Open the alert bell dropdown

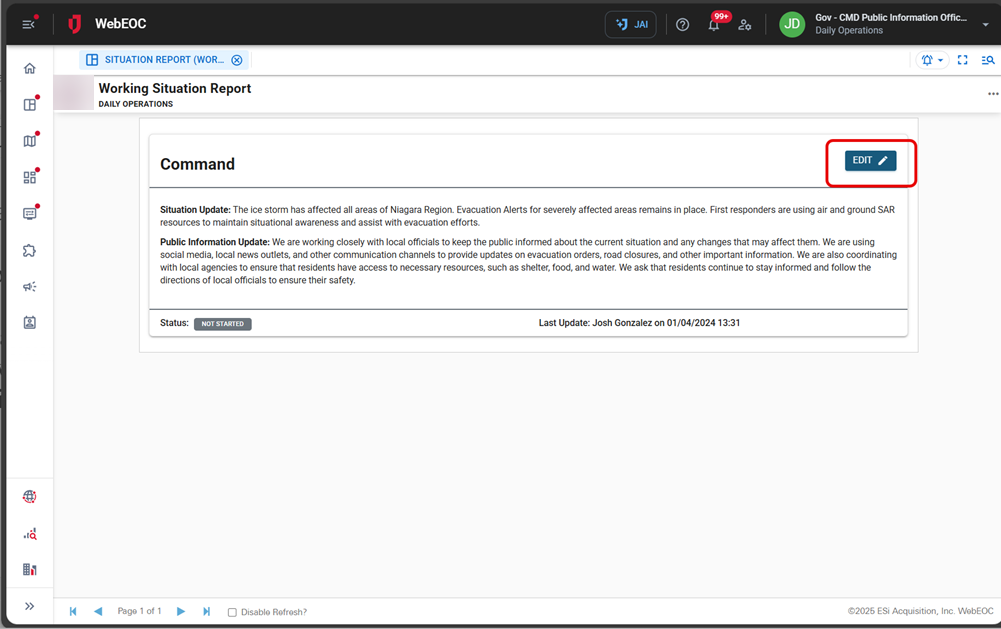point(931,60)
